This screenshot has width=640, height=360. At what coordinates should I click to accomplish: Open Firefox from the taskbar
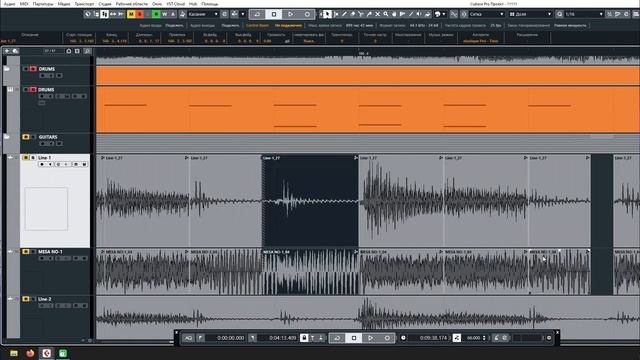point(30,353)
